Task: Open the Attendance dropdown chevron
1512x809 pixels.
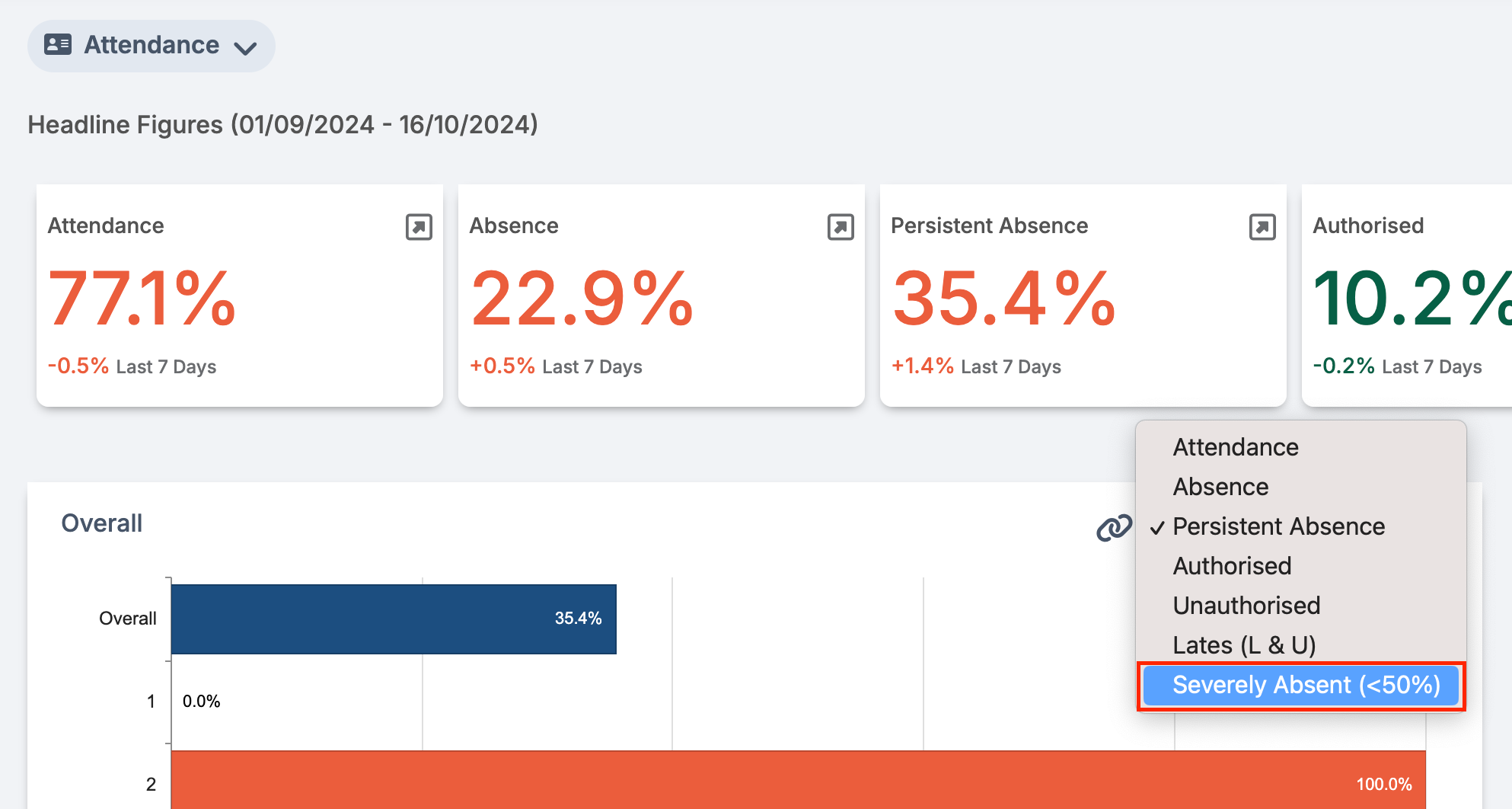Action: [245, 48]
